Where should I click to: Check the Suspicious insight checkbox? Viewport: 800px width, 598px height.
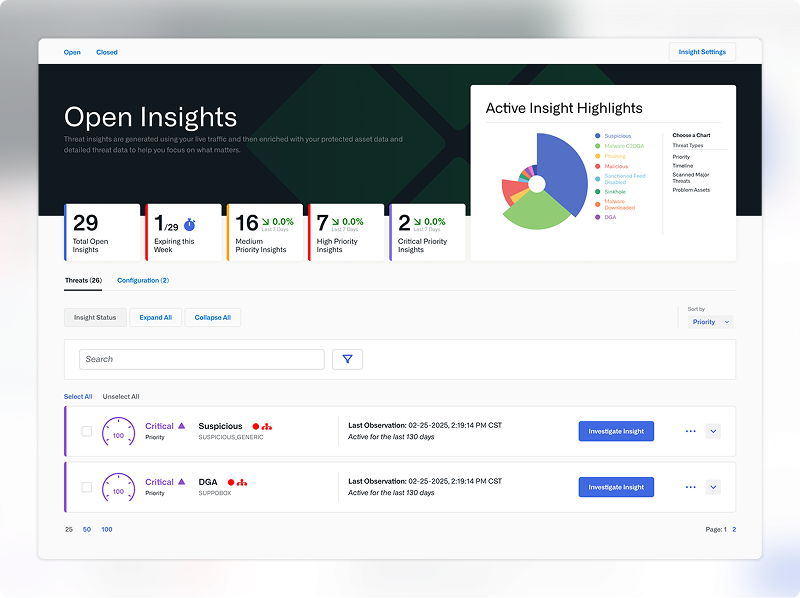tap(86, 431)
